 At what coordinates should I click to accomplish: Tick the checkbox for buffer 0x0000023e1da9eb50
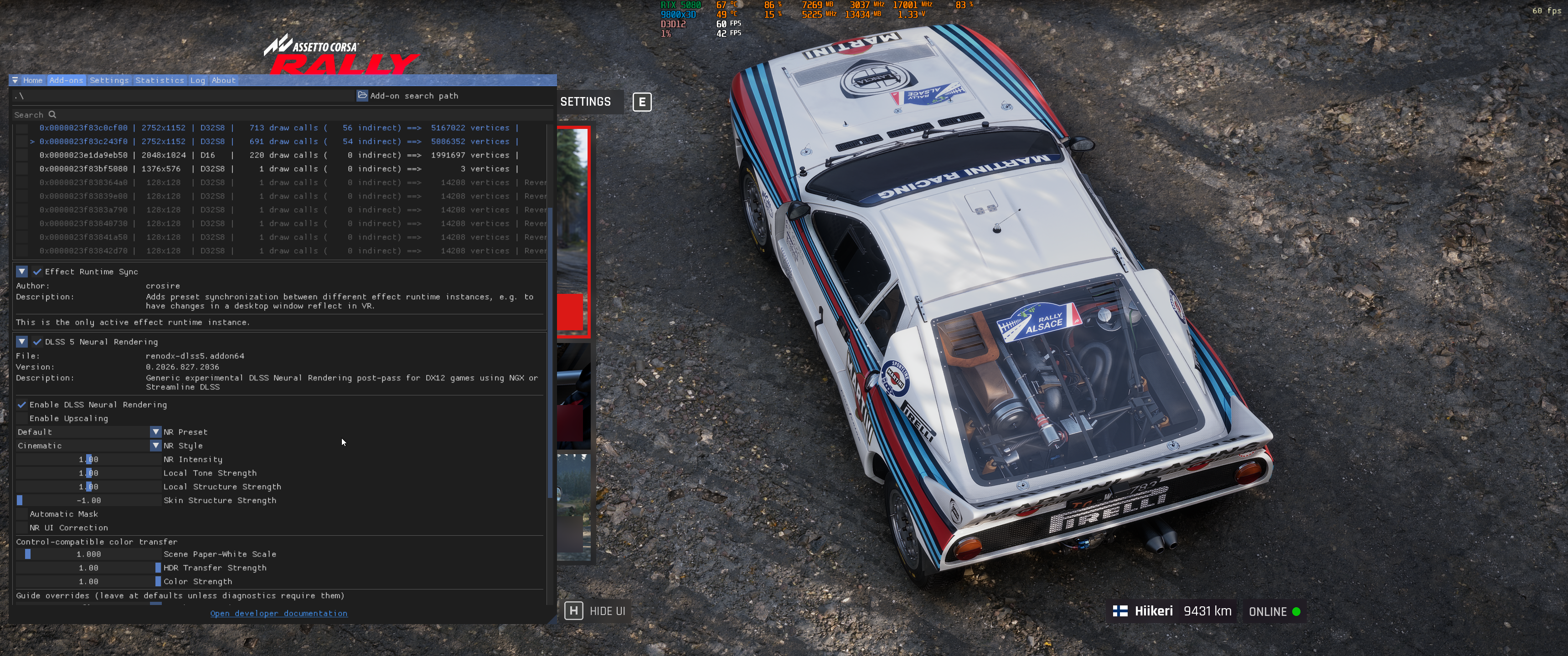coord(22,156)
